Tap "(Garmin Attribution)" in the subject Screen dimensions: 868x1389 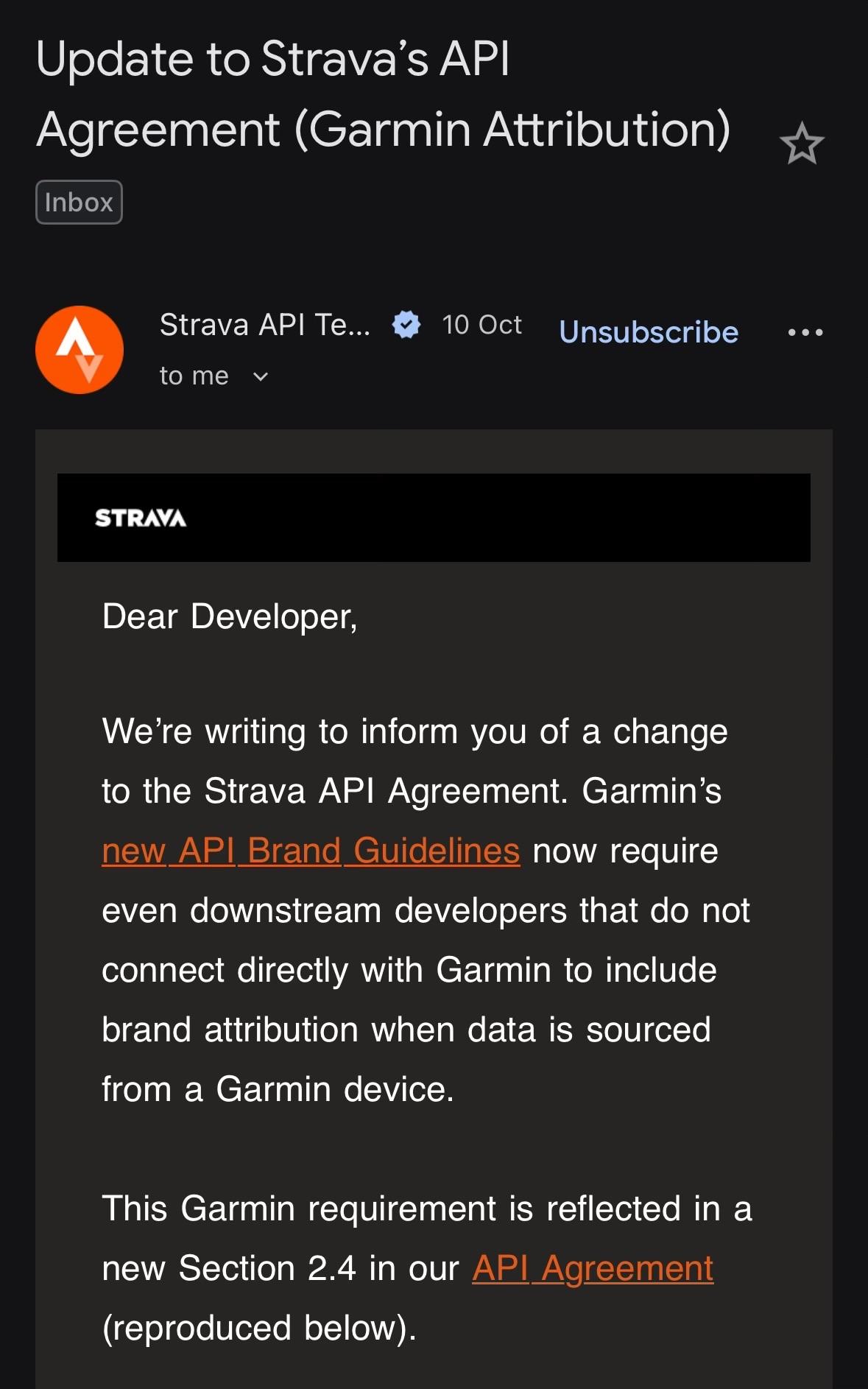coord(512,130)
